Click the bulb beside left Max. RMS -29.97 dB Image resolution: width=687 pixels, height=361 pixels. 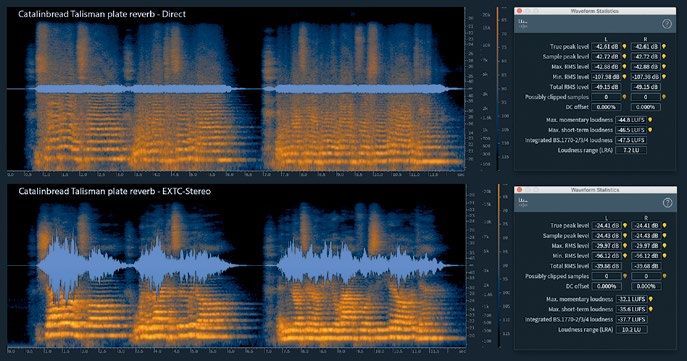click(625, 246)
